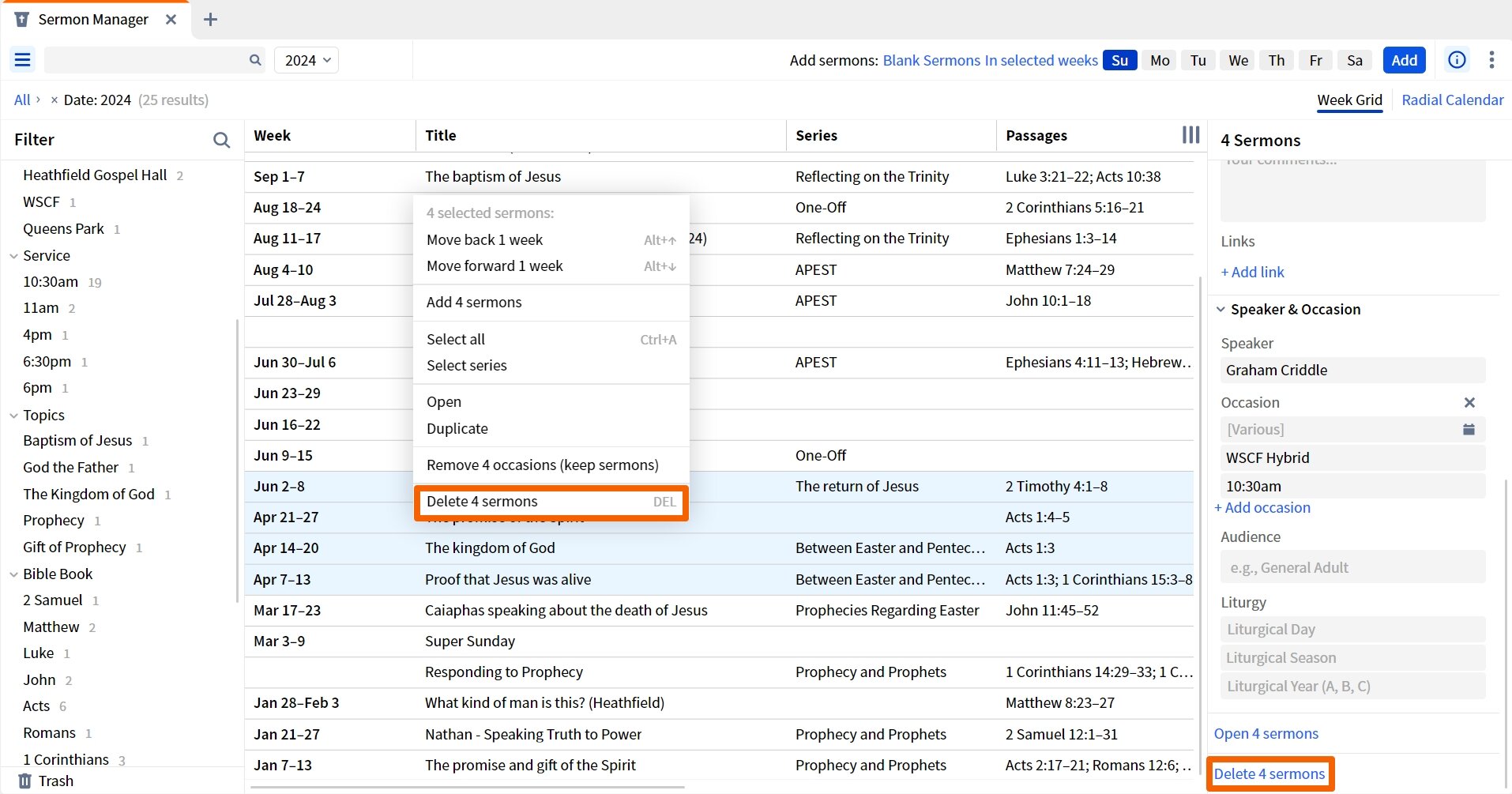Click Open 4 sermons link
The width and height of the screenshot is (1512, 794).
(1266, 734)
